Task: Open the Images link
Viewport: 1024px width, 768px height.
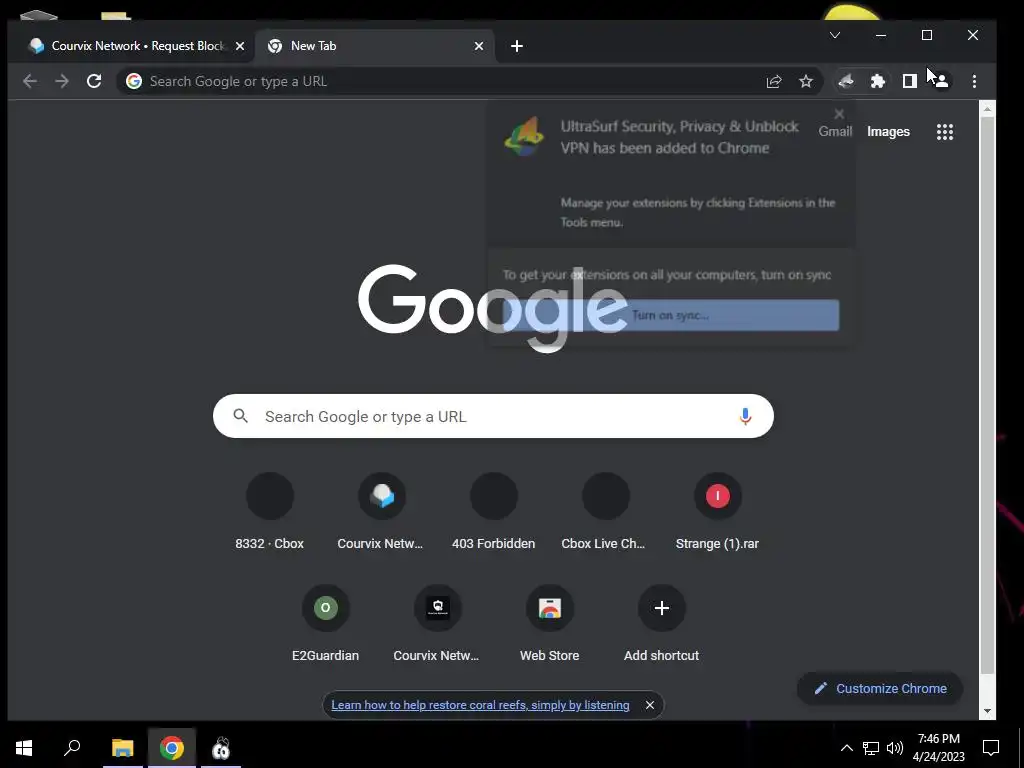Action: (888, 131)
